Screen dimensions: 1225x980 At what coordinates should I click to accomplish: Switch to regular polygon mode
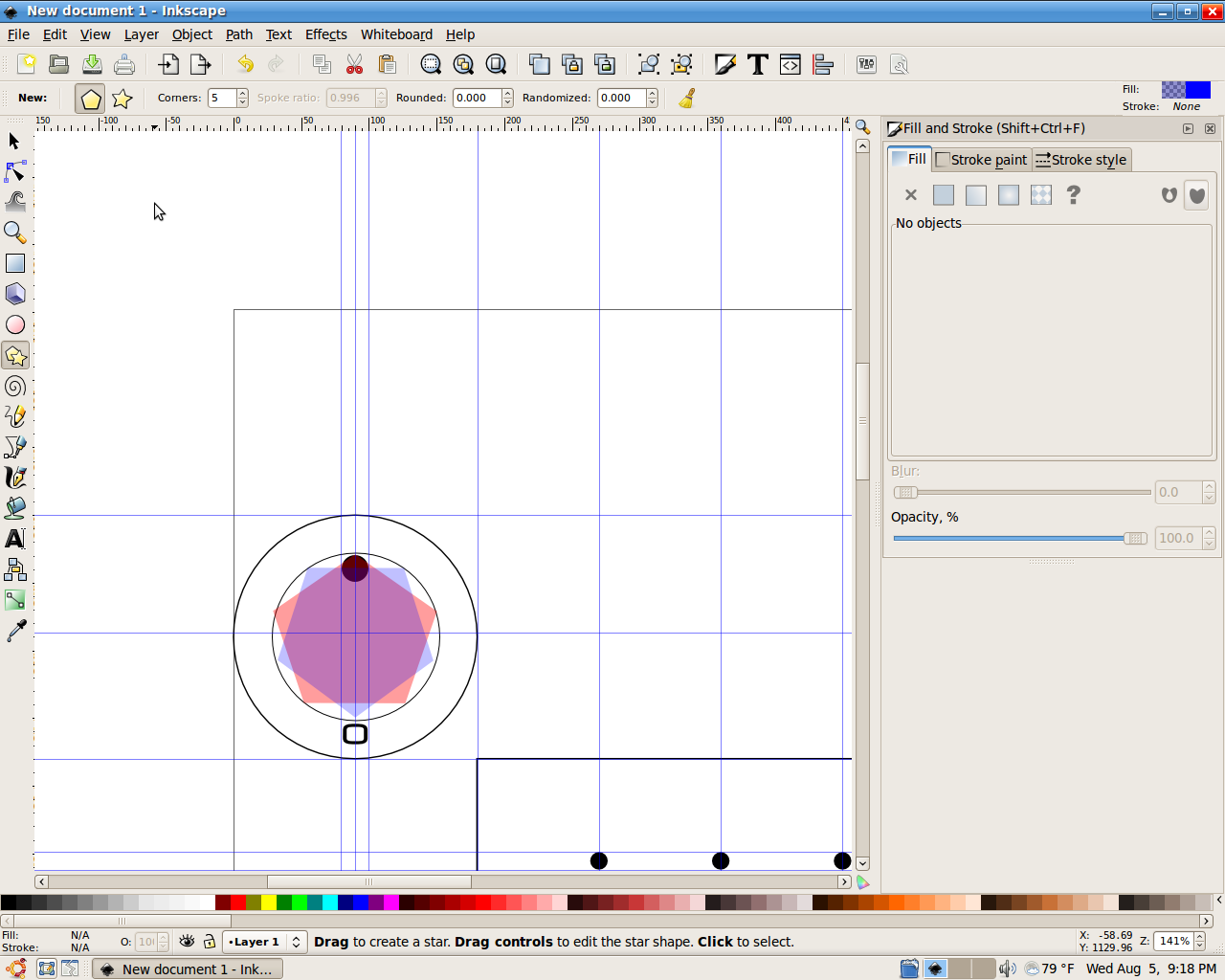click(x=90, y=99)
